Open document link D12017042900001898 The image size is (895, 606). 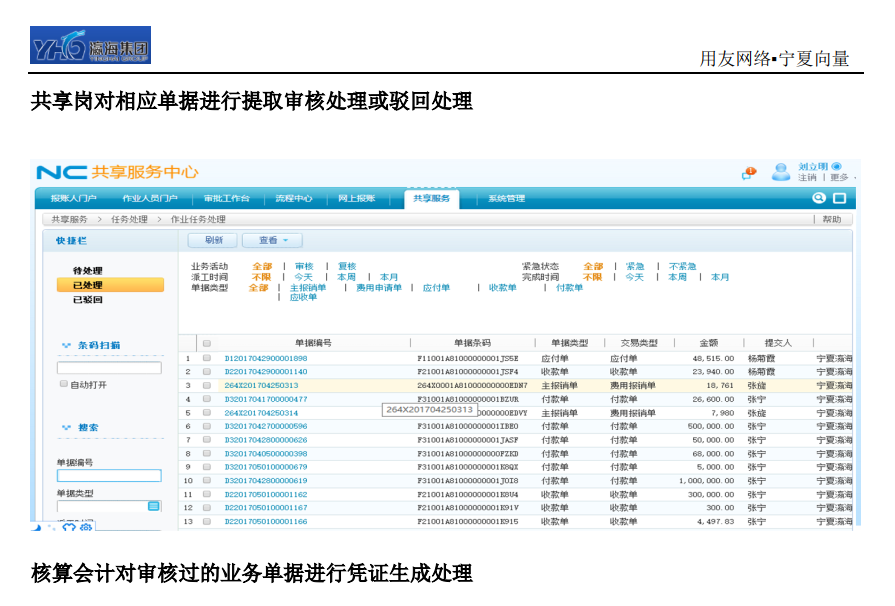265,358
